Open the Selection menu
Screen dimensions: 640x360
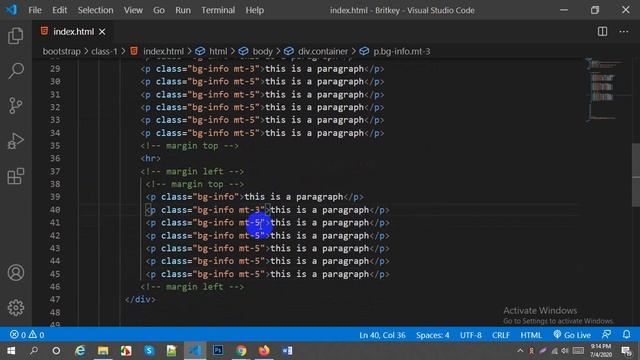[96, 10]
